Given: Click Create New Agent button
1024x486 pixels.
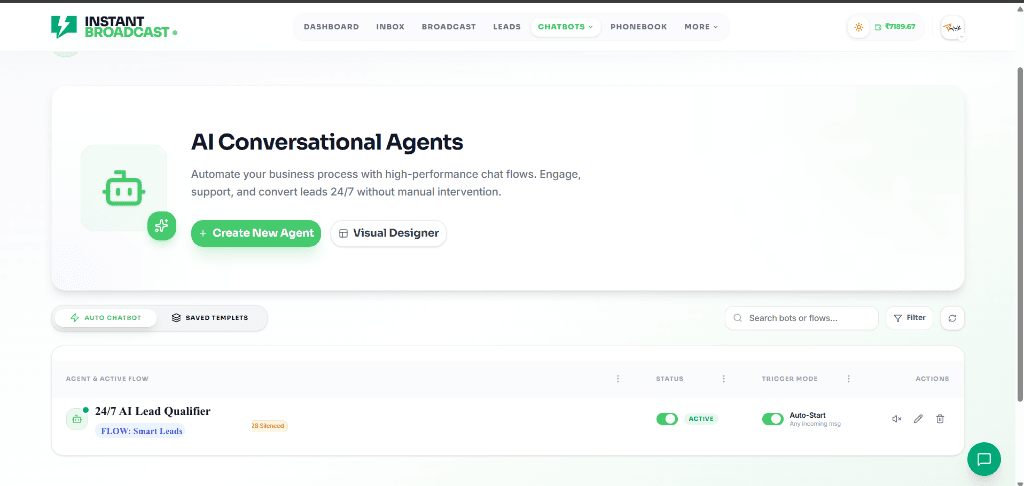Looking at the screenshot, I should (x=256, y=233).
